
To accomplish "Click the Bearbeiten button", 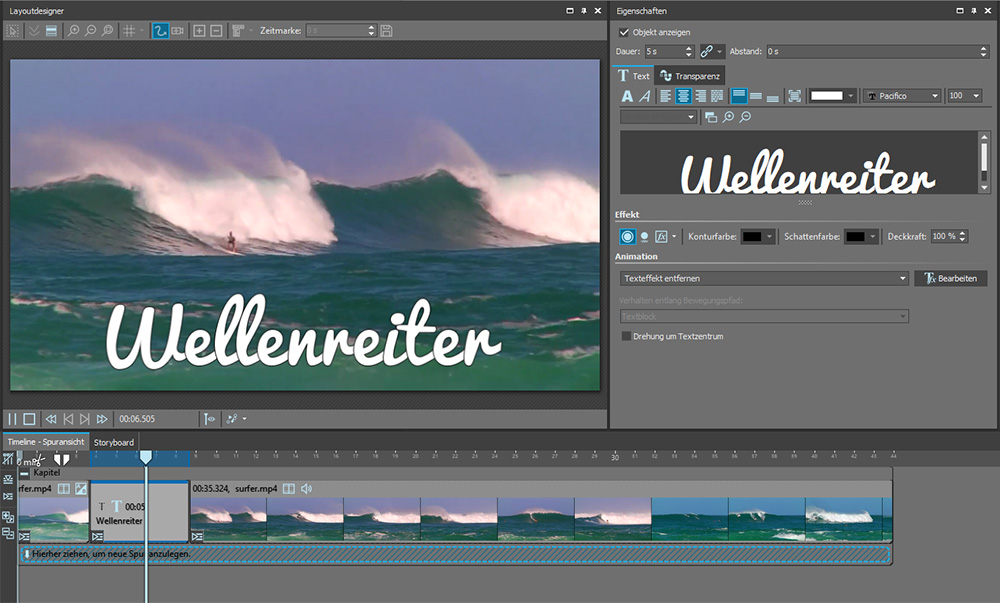I will click(950, 278).
